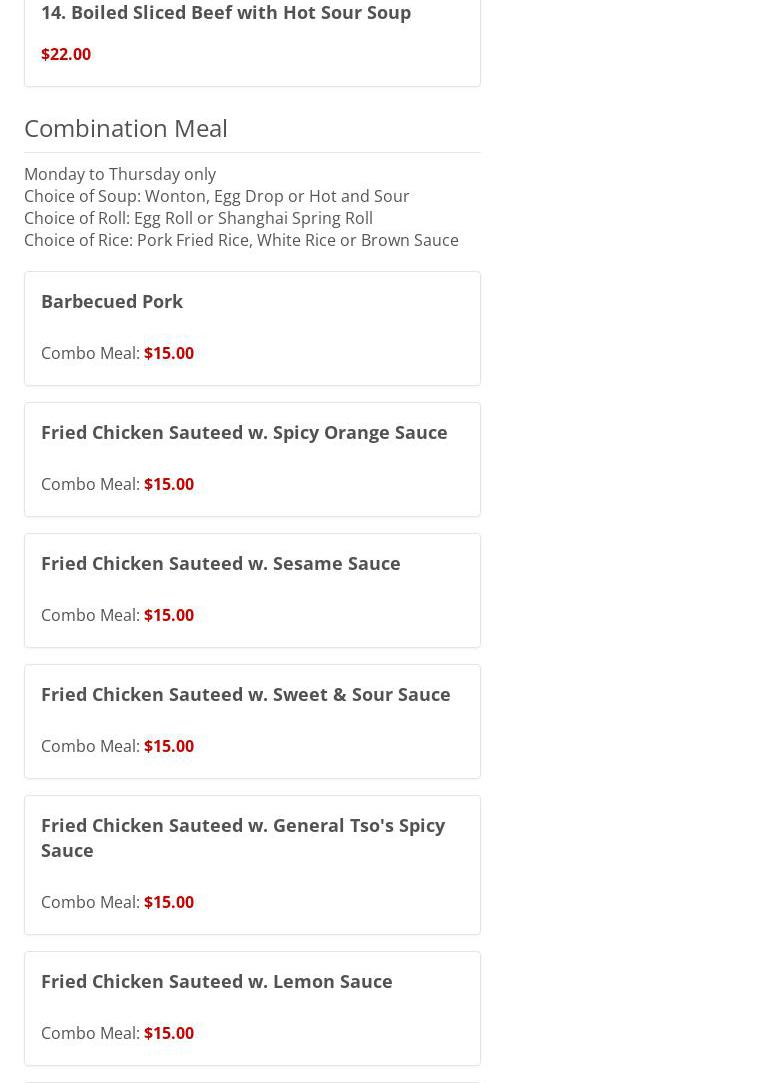The height and width of the screenshot is (1083, 770).
Task: Select the $15.00 Barbecued Pork combo price
Action: (x=169, y=353)
